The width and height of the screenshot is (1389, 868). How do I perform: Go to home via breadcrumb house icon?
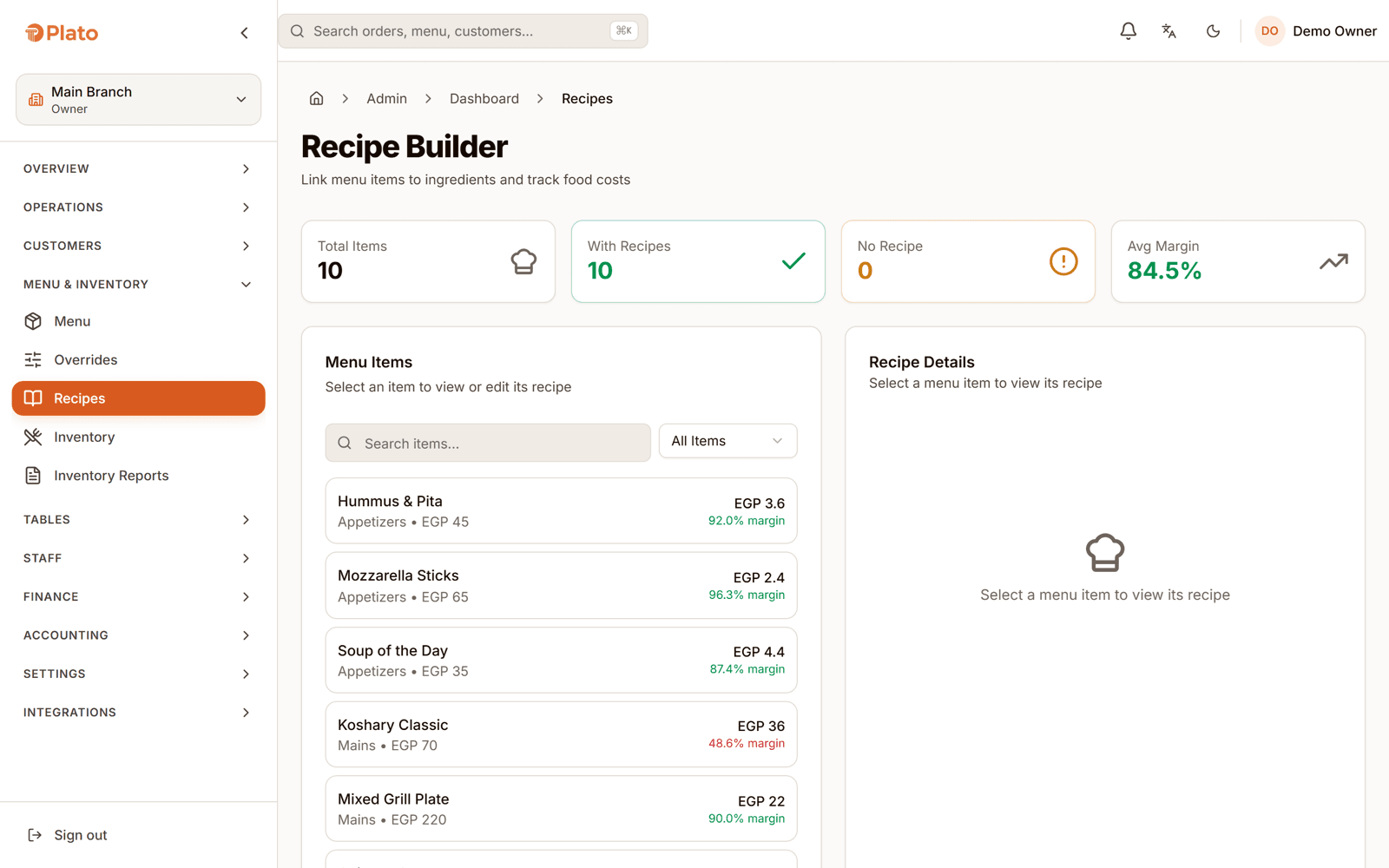click(317, 98)
